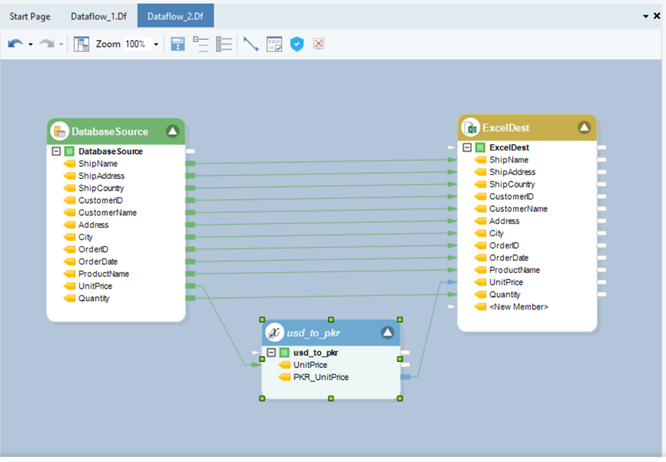Viewport: 666px width, 462px height.
Task: Collapse the DatabaseSource object using header arrow
Action: pos(172,131)
